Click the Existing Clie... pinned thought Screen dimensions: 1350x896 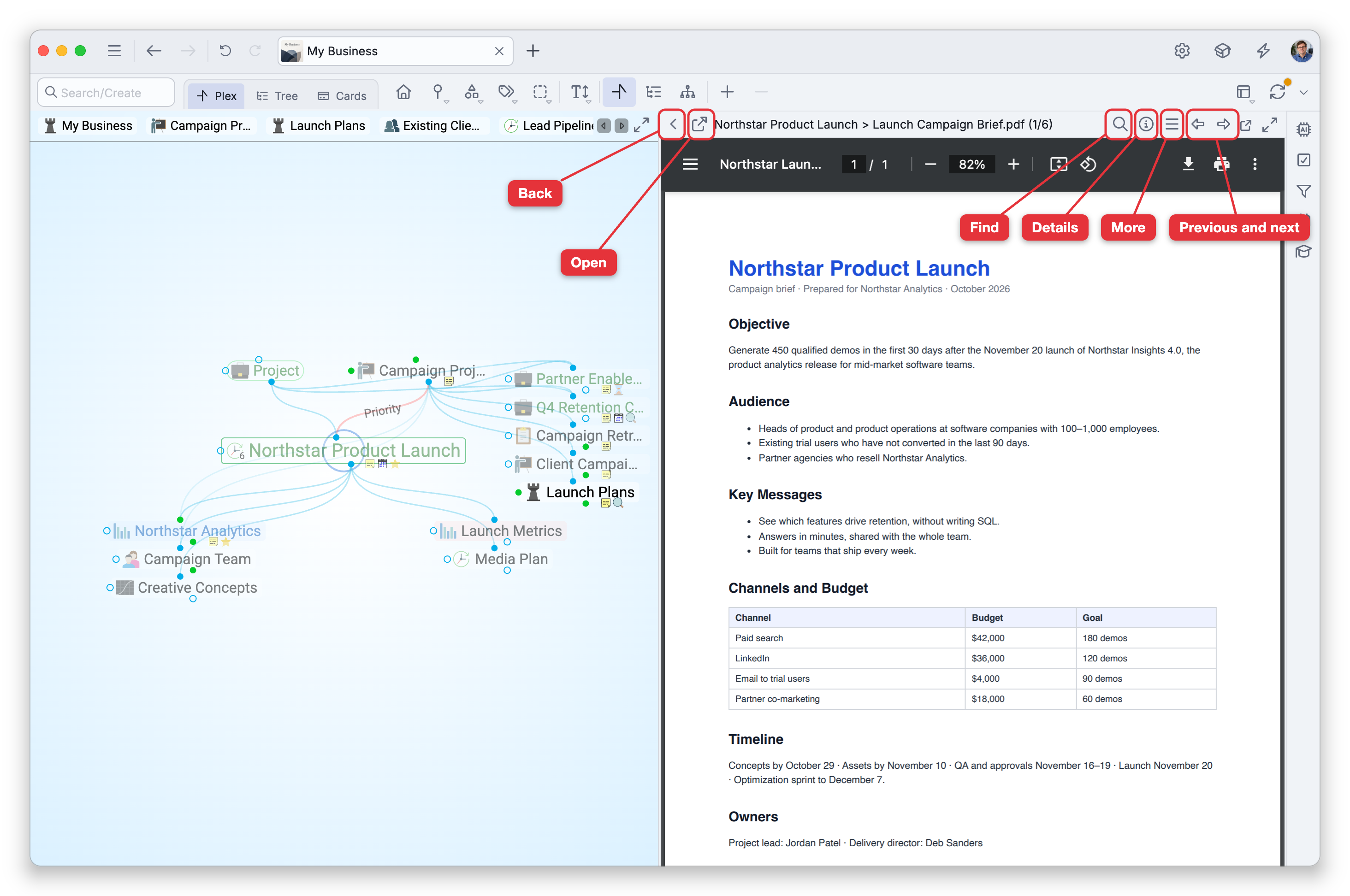(432, 126)
